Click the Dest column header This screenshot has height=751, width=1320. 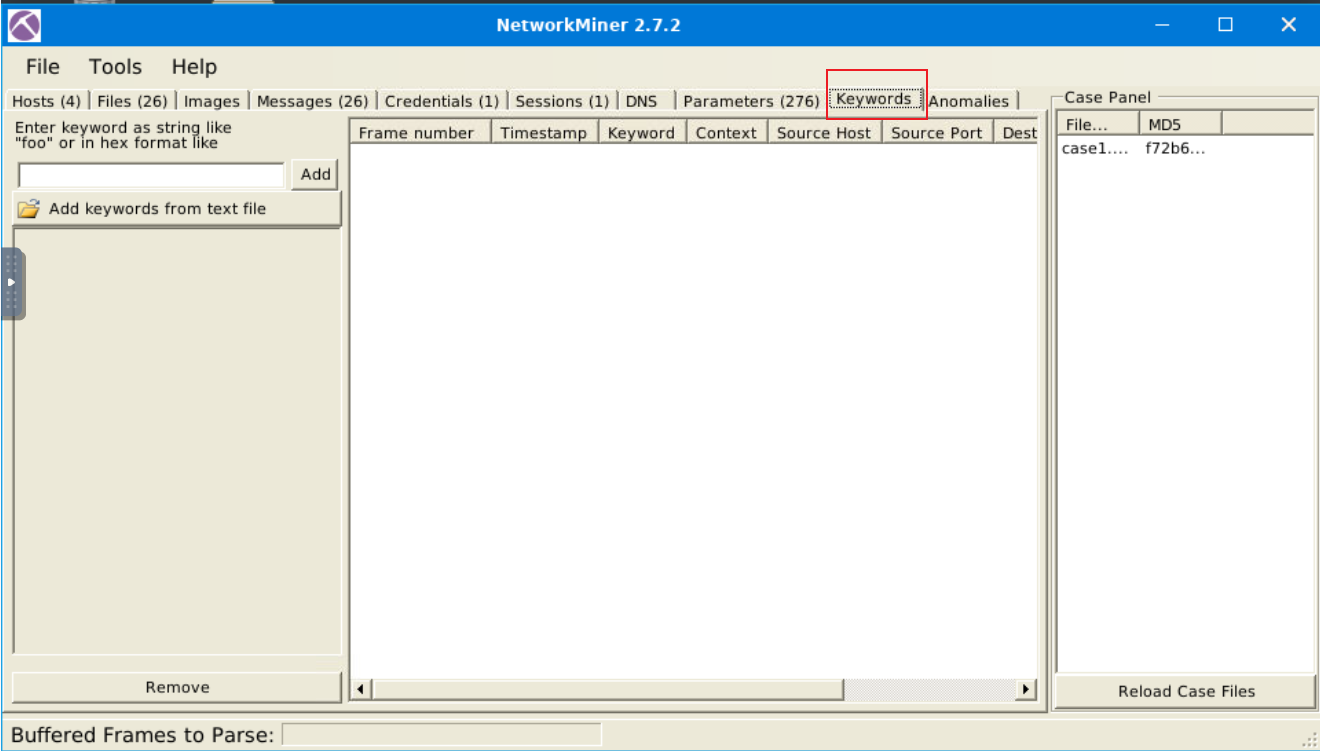click(x=1016, y=133)
